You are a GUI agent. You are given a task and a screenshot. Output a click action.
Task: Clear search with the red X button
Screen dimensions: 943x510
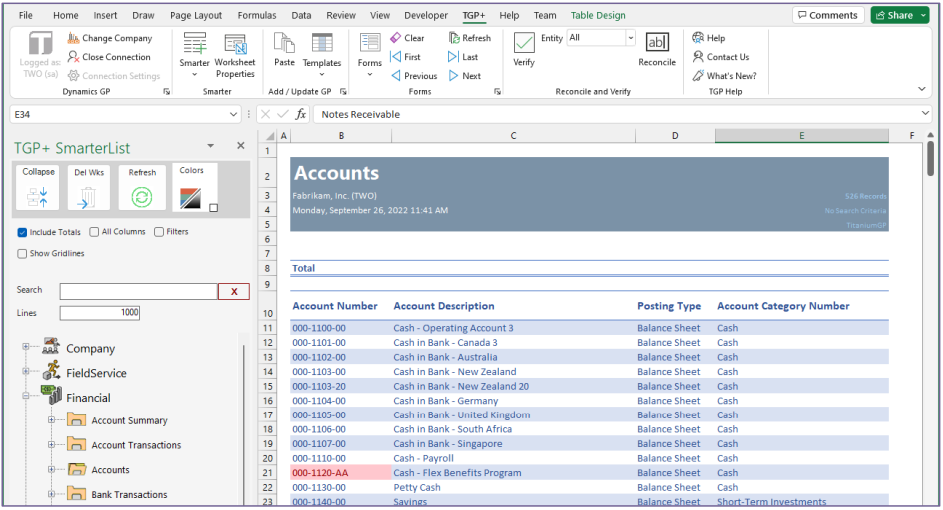click(x=234, y=292)
